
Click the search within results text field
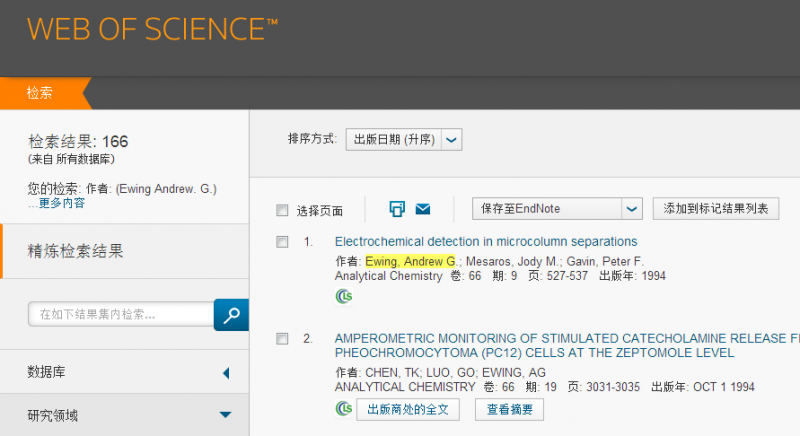point(120,314)
